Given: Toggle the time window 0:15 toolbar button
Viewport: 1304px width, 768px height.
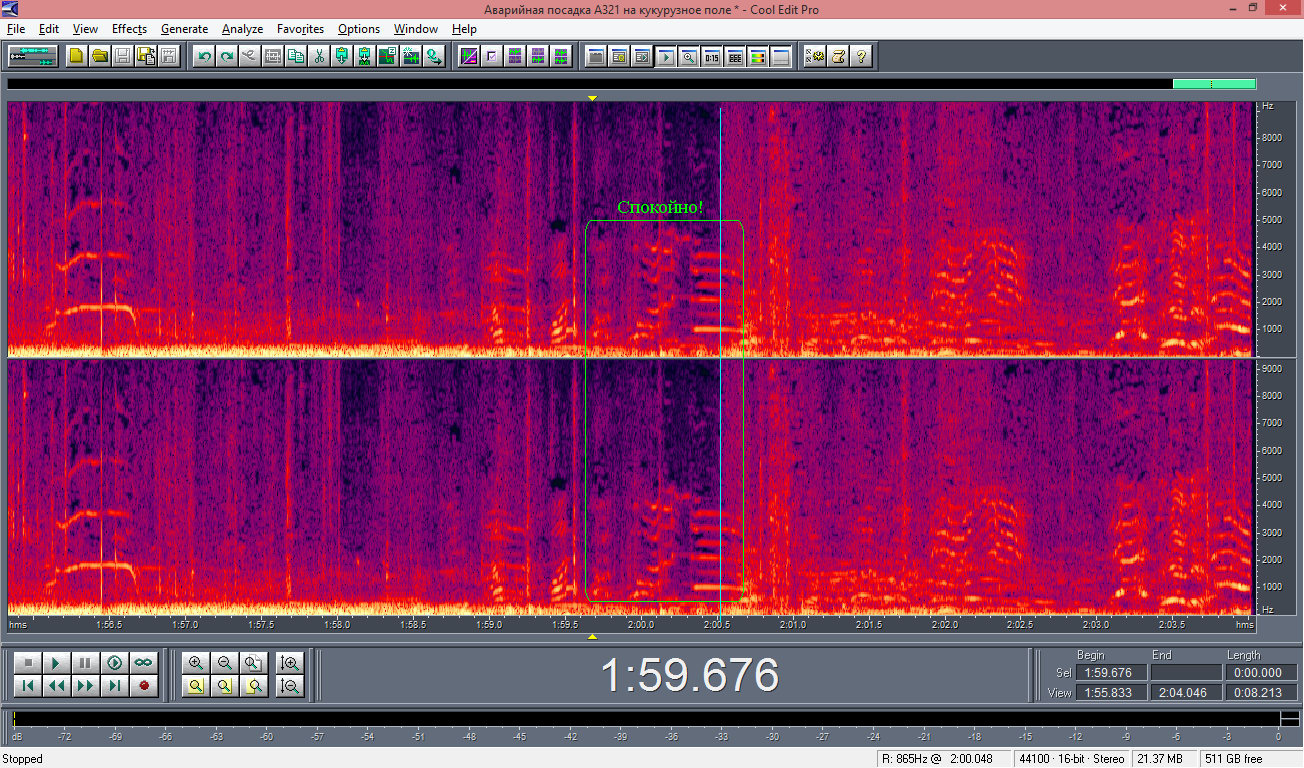Looking at the screenshot, I should click(x=711, y=56).
